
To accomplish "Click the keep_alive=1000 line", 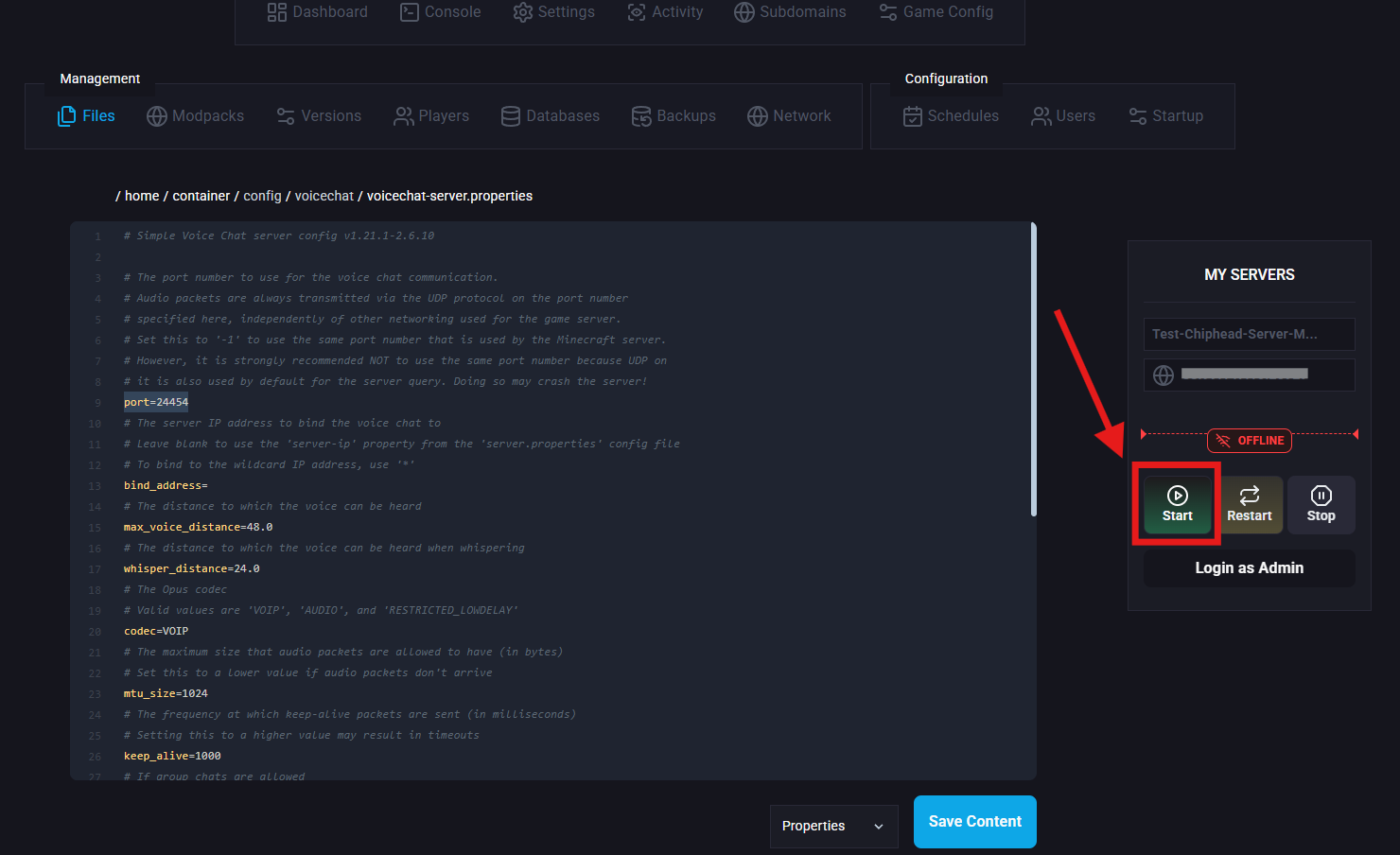I will (x=172, y=756).
